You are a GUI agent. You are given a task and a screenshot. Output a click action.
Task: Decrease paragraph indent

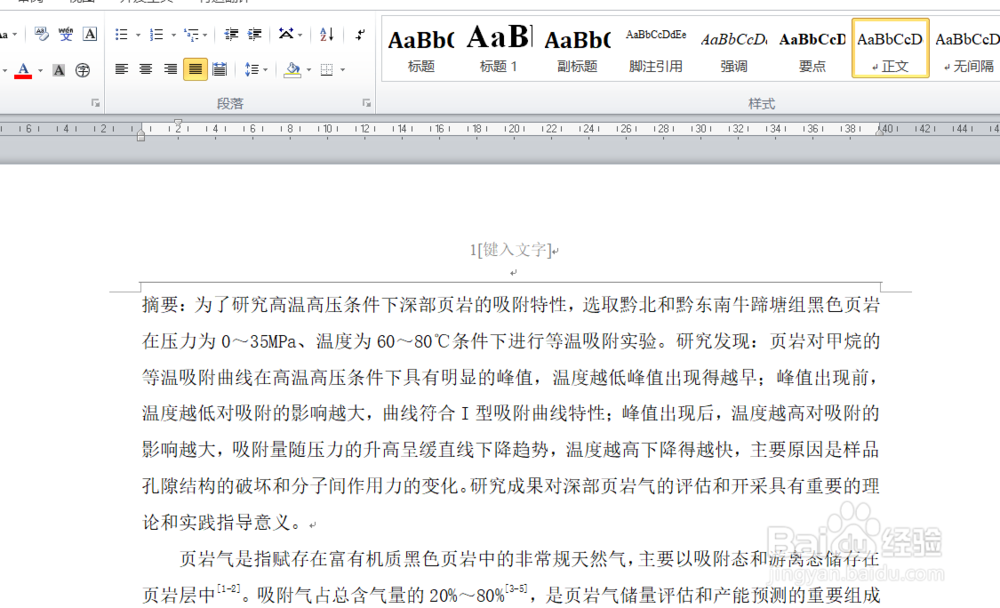pyautogui.click(x=231, y=34)
